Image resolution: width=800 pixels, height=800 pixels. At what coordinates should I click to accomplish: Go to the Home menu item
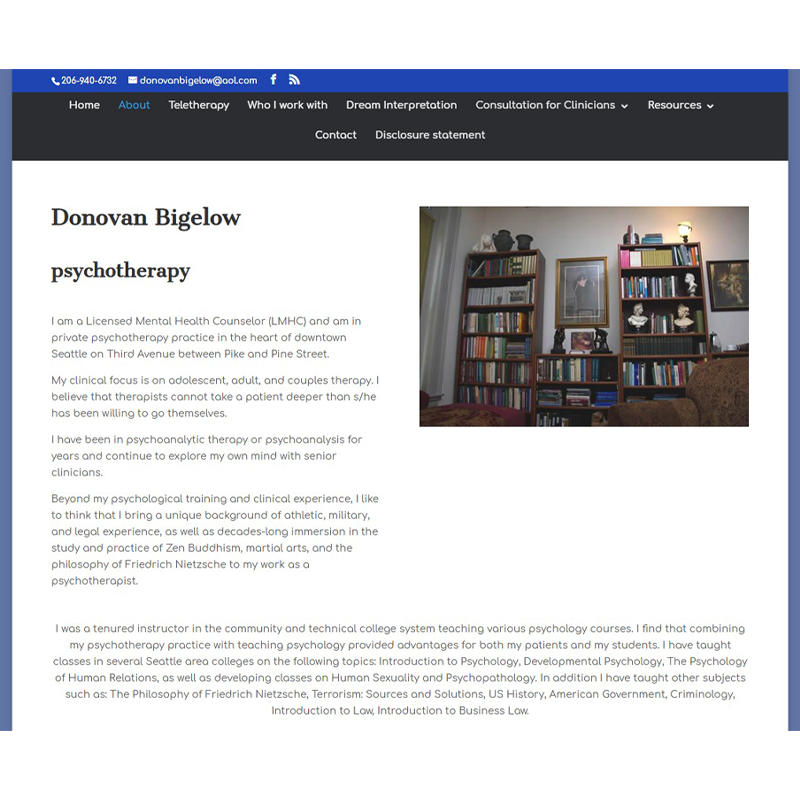click(x=84, y=105)
